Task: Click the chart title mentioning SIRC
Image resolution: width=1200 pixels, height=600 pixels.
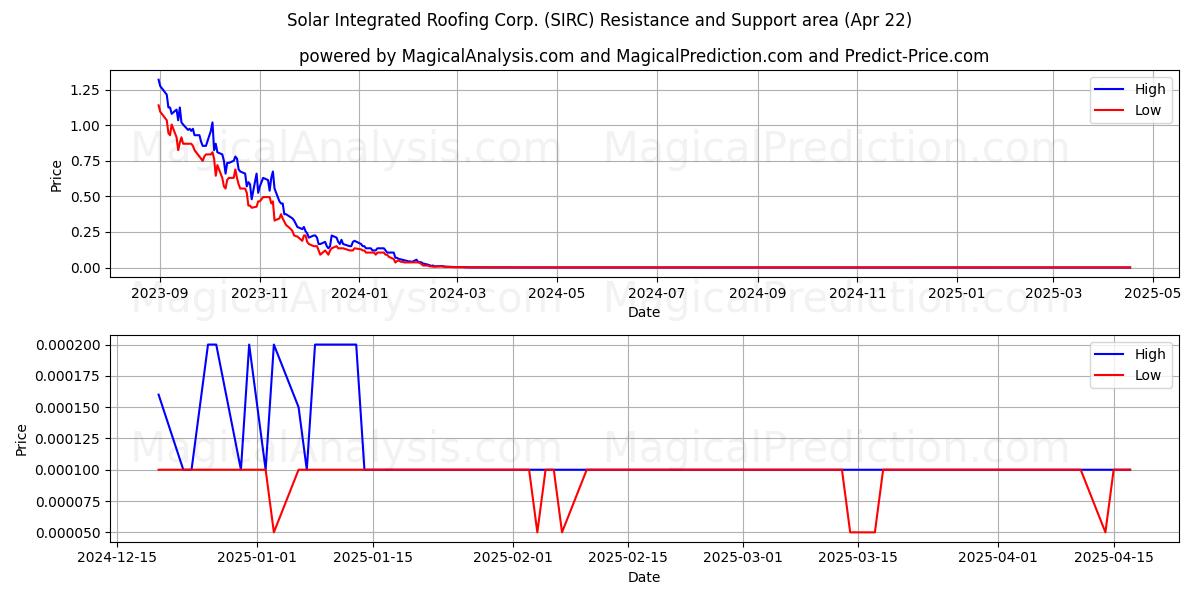Action: [x=599, y=20]
